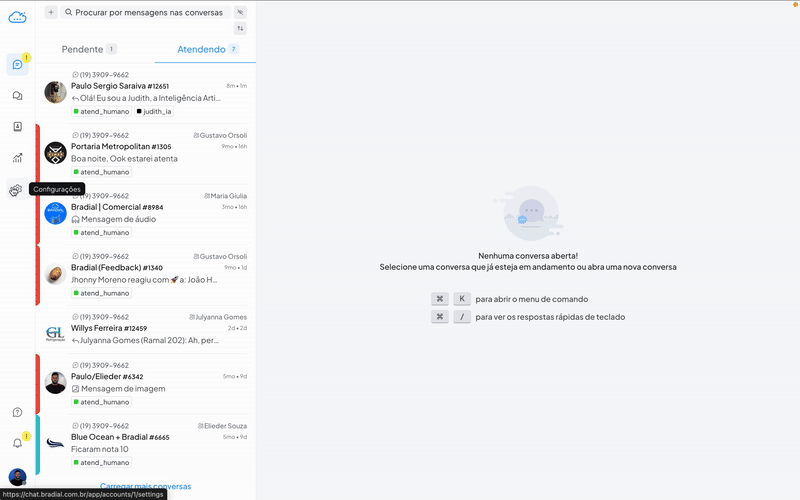Open the help question mark icon
Screen dimensions: 800x500
[x=17, y=412]
